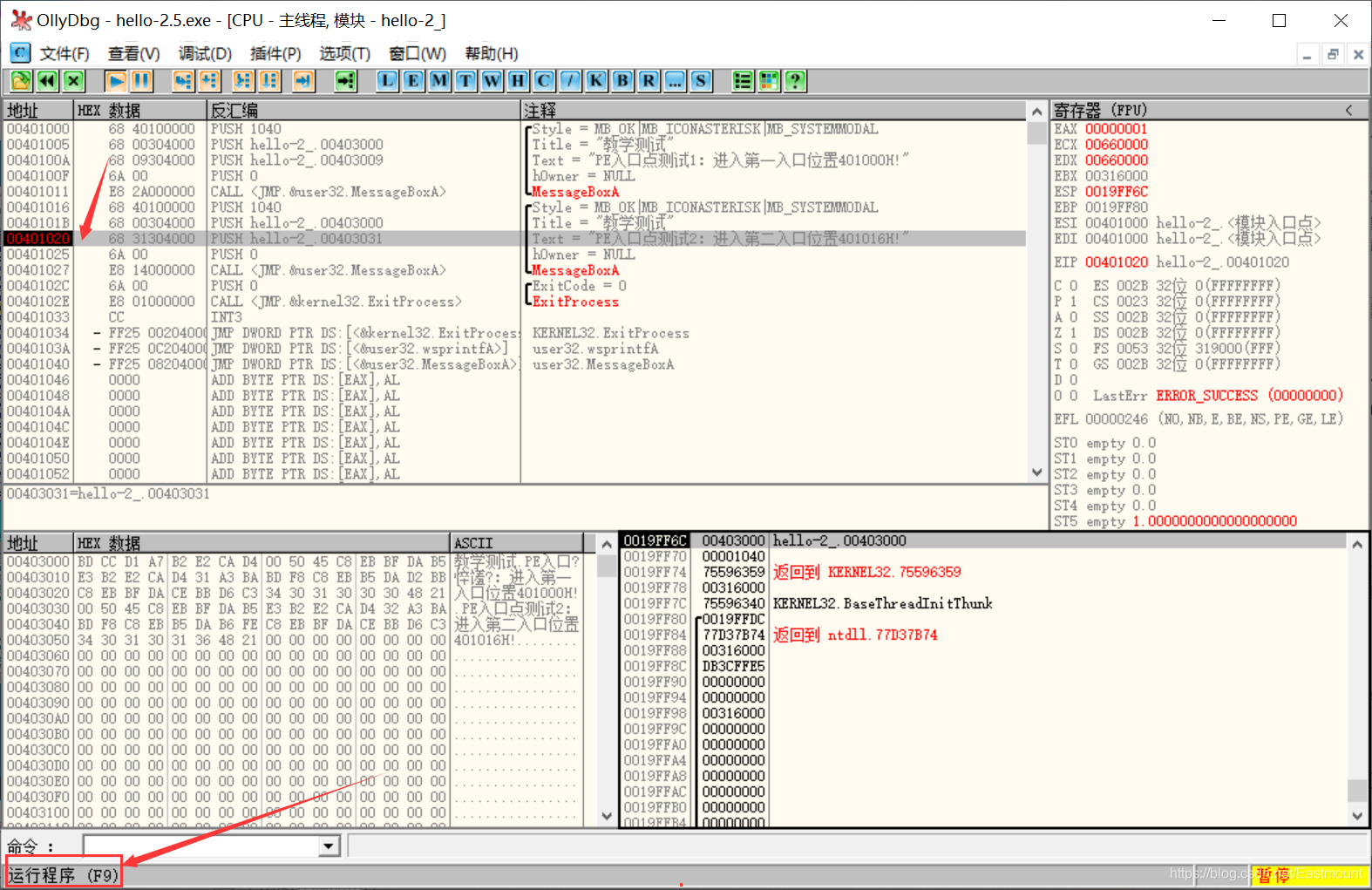Show Call stack with the K button
1372x890 pixels.
coord(596,81)
